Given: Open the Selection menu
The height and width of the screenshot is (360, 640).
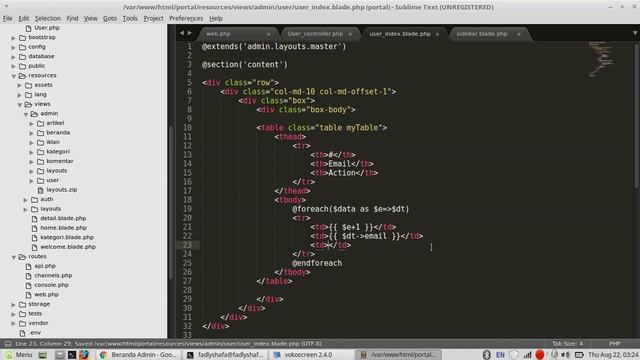Looking at the screenshot, I should [47, 18].
